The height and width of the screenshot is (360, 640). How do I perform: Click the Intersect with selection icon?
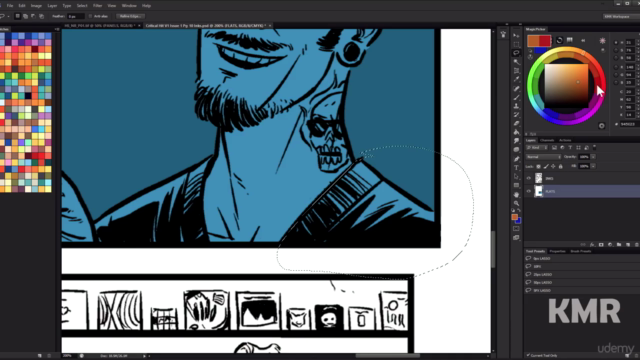coord(42,16)
